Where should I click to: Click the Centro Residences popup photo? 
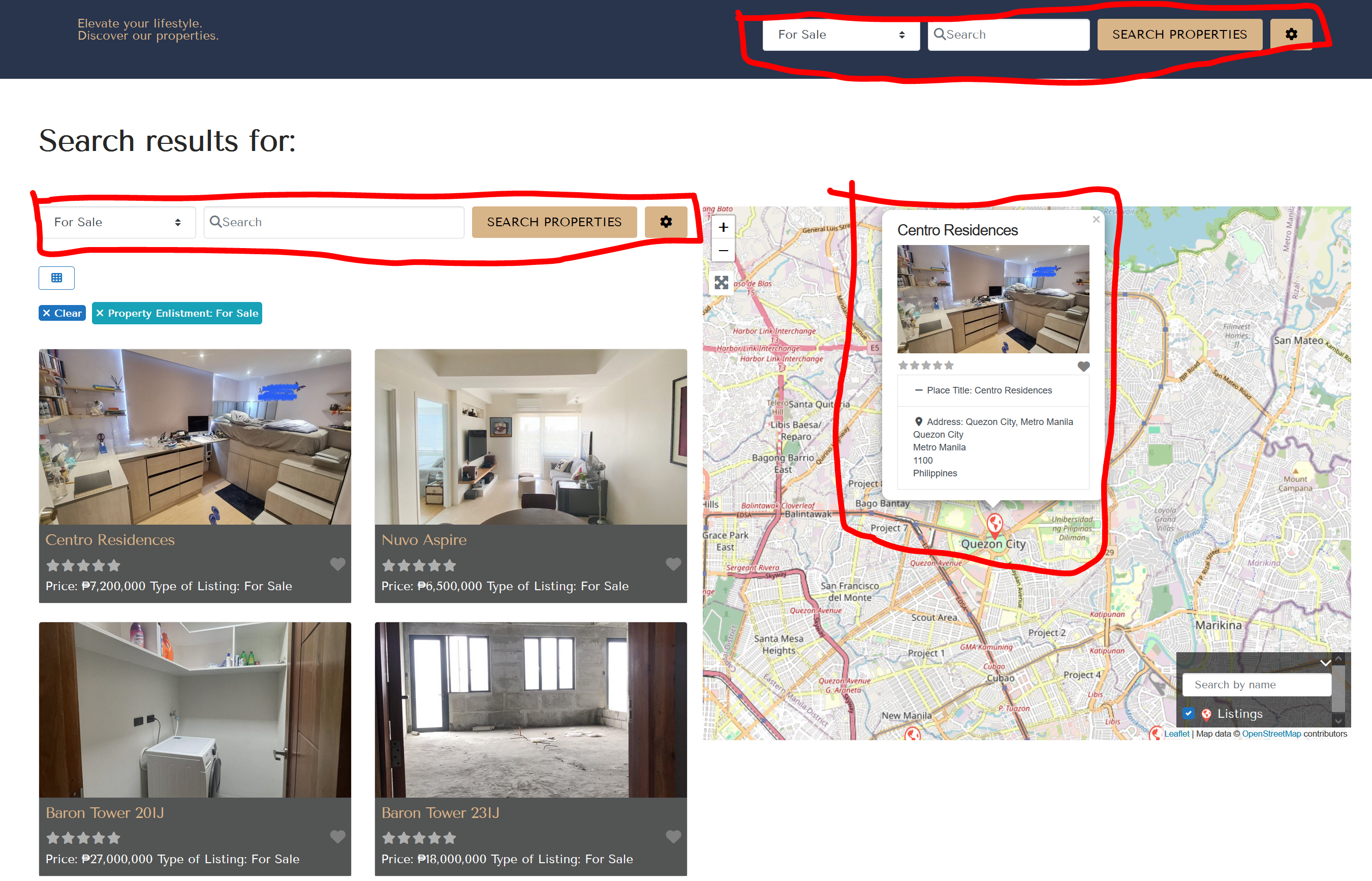[x=993, y=299]
